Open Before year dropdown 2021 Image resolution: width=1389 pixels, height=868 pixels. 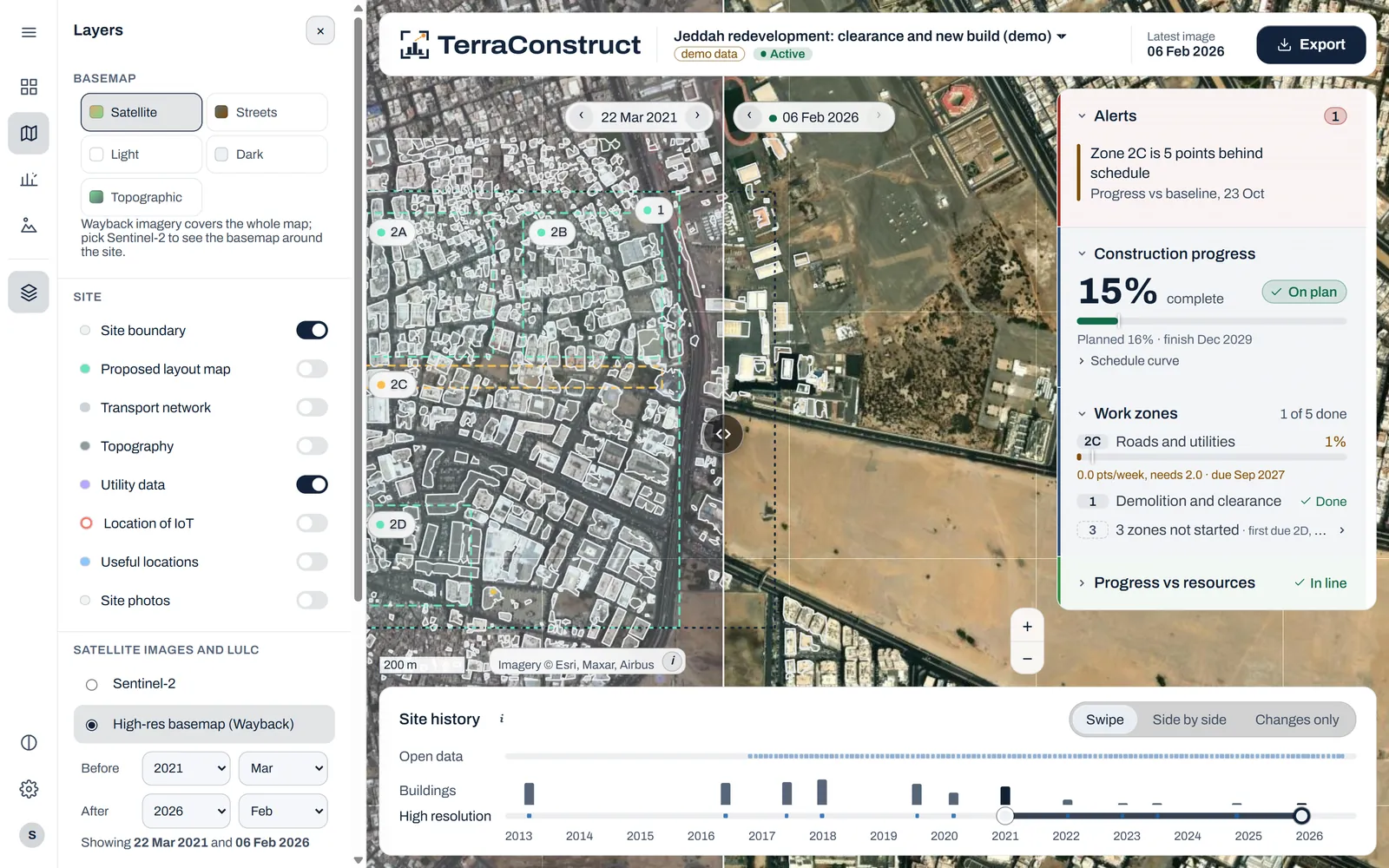187,768
